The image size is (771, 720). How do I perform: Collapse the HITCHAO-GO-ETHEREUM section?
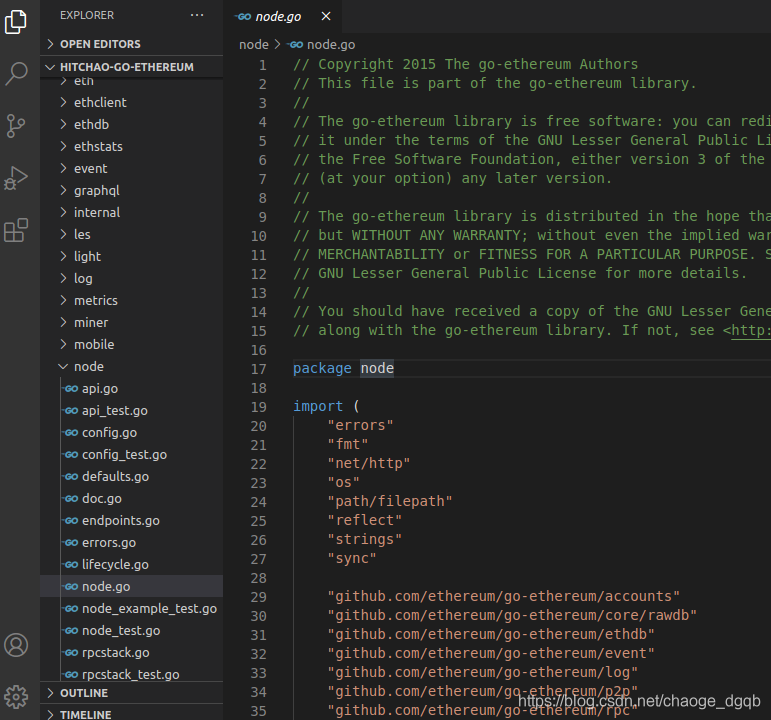click(131, 67)
